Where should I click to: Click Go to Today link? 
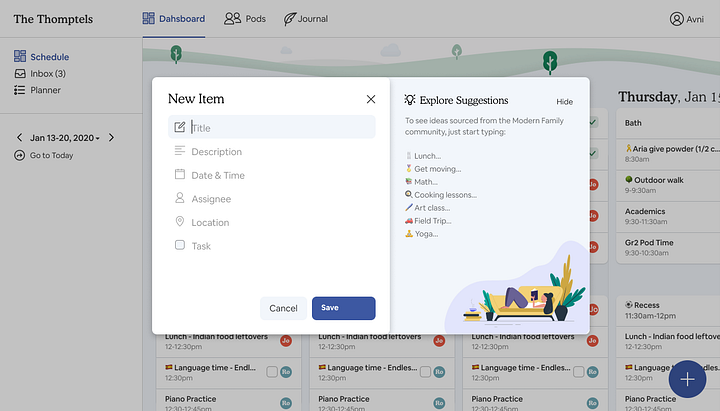click(44, 155)
